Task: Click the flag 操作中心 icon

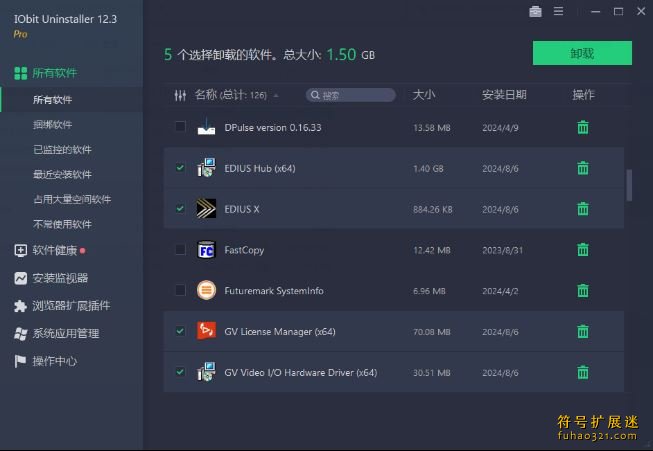Action: (20, 361)
